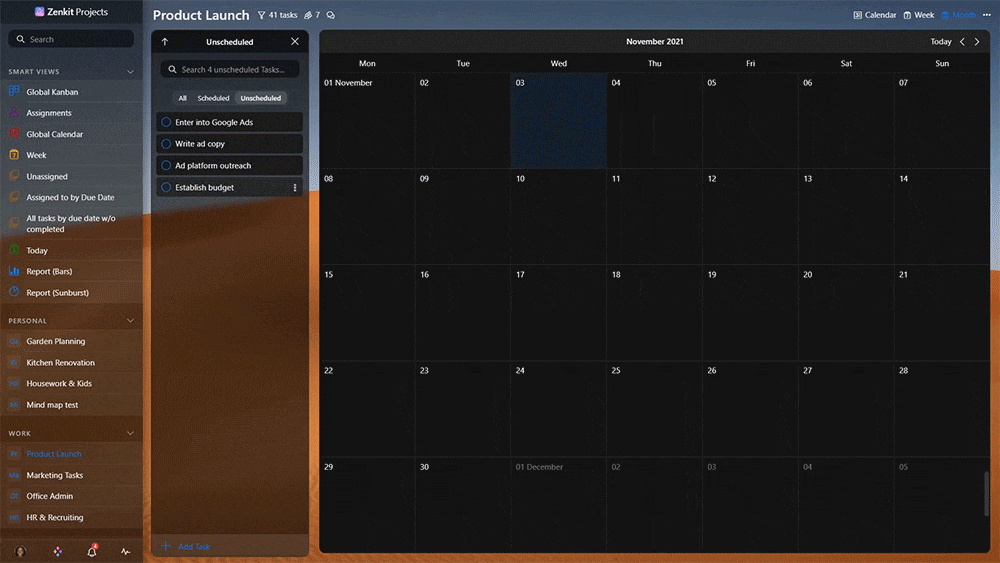This screenshot has height=563, width=1000.
Task: Mark Ad platform outreach complete
Action: point(166,165)
